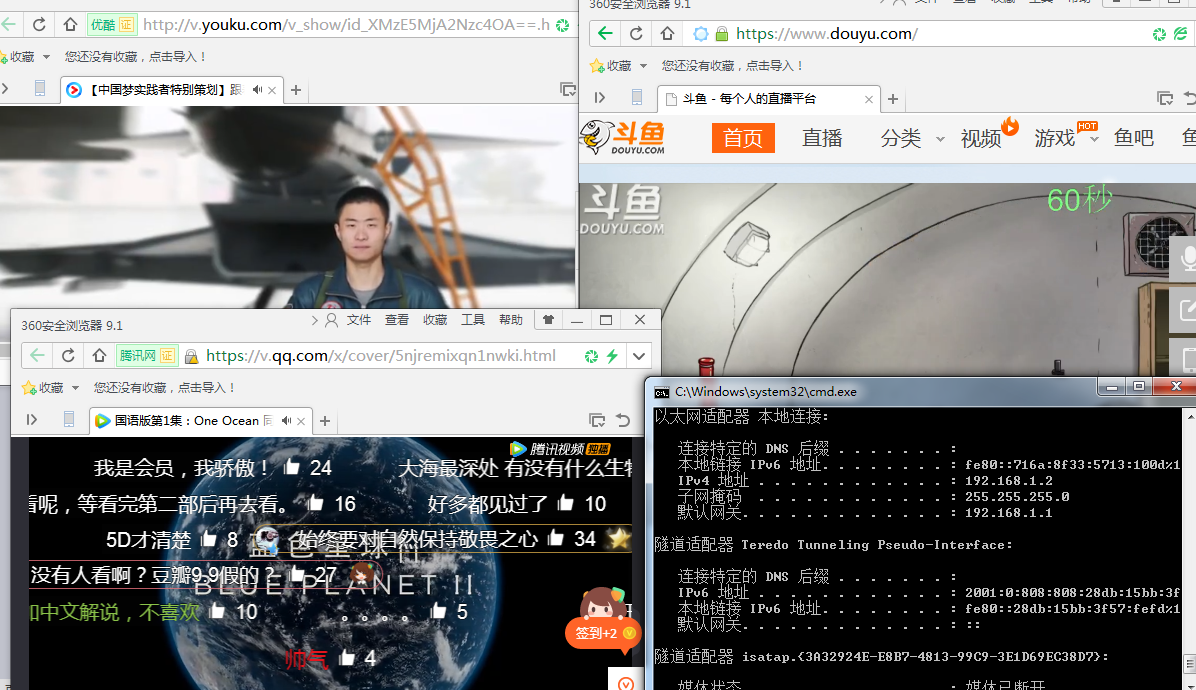The width and height of the screenshot is (1196, 690).
Task: Click the green spinner icon in Douyu address bar
Action: click(x=1159, y=34)
